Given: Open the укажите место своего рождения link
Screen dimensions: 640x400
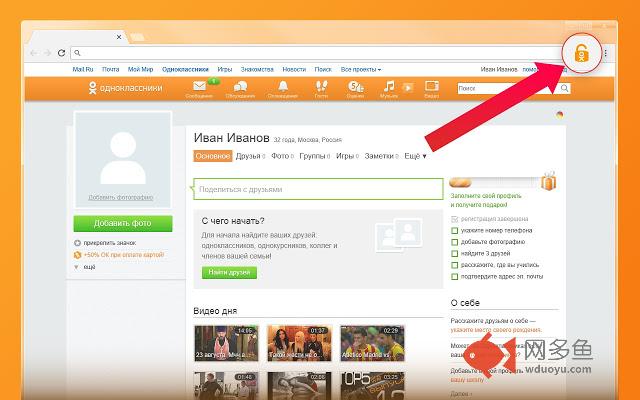Looking at the screenshot, I should click(496, 330).
